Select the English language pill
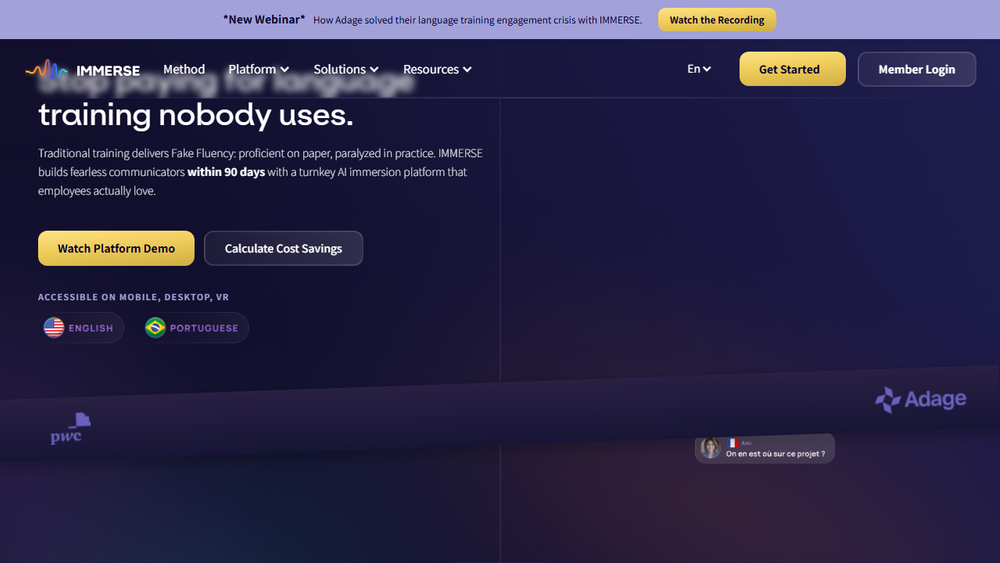The width and height of the screenshot is (1000, 563). coord(81,328)
